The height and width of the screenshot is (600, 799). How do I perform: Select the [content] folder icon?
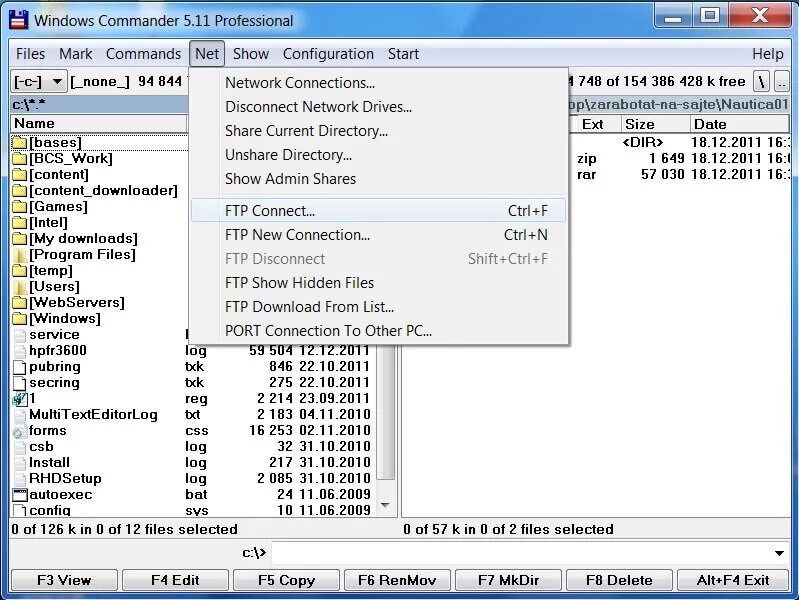(x=20, y=175)
